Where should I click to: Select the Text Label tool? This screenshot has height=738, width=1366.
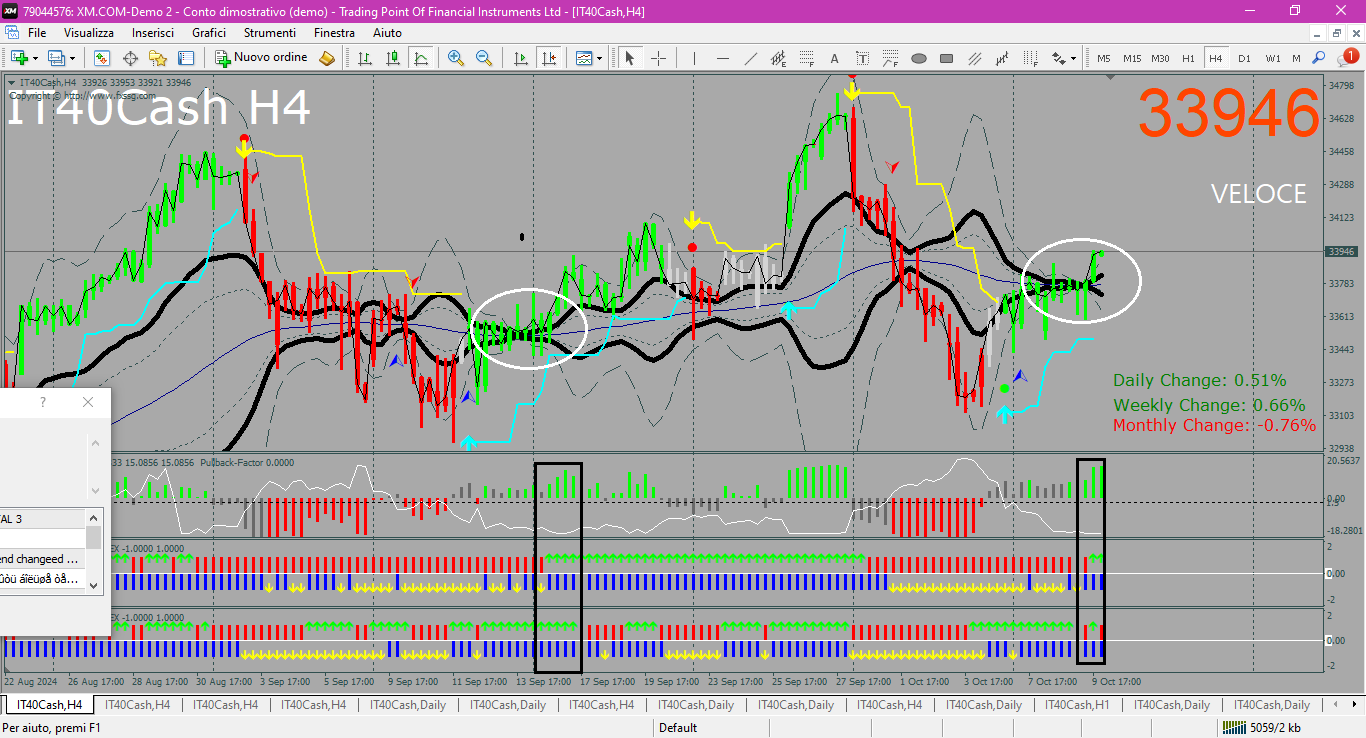(862, 58)
